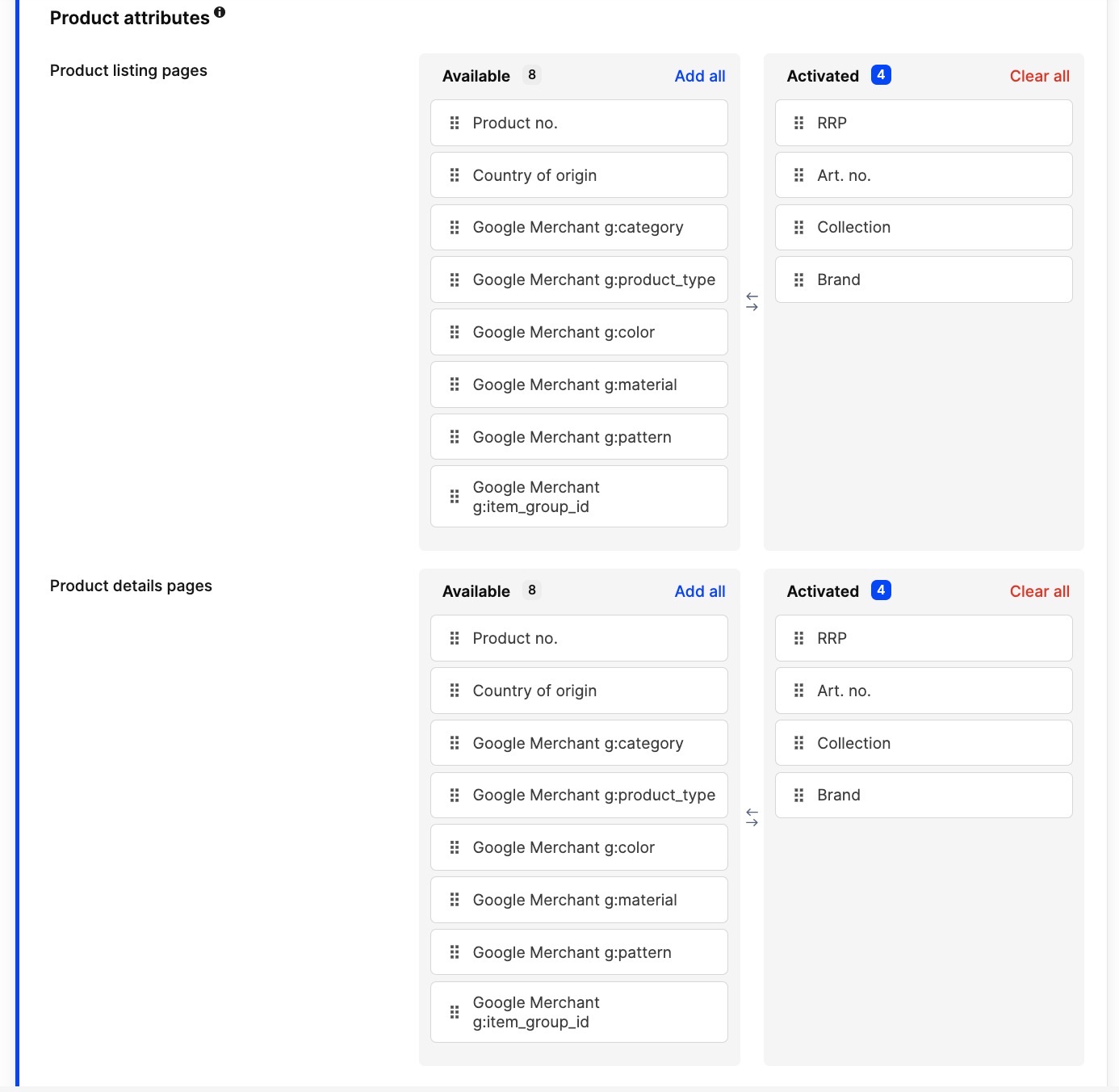Click drag handle of listing RRP item
The width and height of the screenshot is (1119, 1092).
[x=799, y=123]
